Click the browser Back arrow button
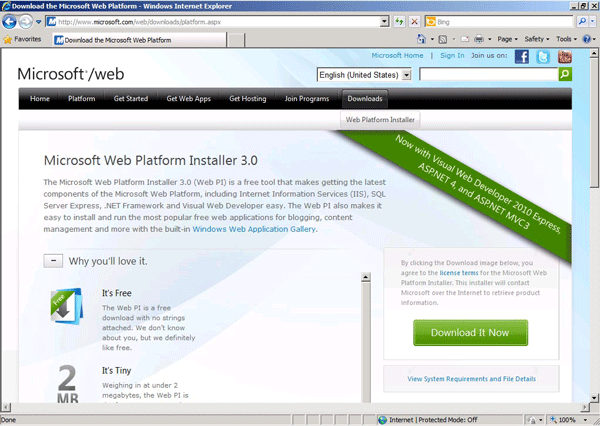The height and width of the screenshot is (426, 600). (x=11, y=20)
